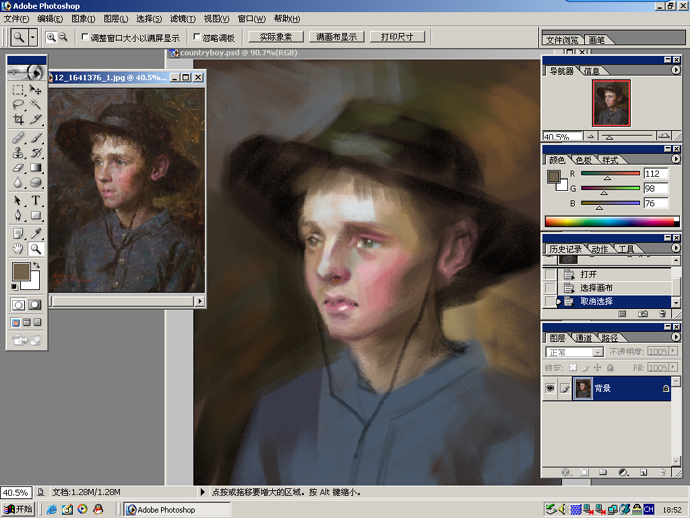The width and height of the screenshot is (690, 518).
Task: Open blend mode 正常 dropdown
Action: click(598, 353)
